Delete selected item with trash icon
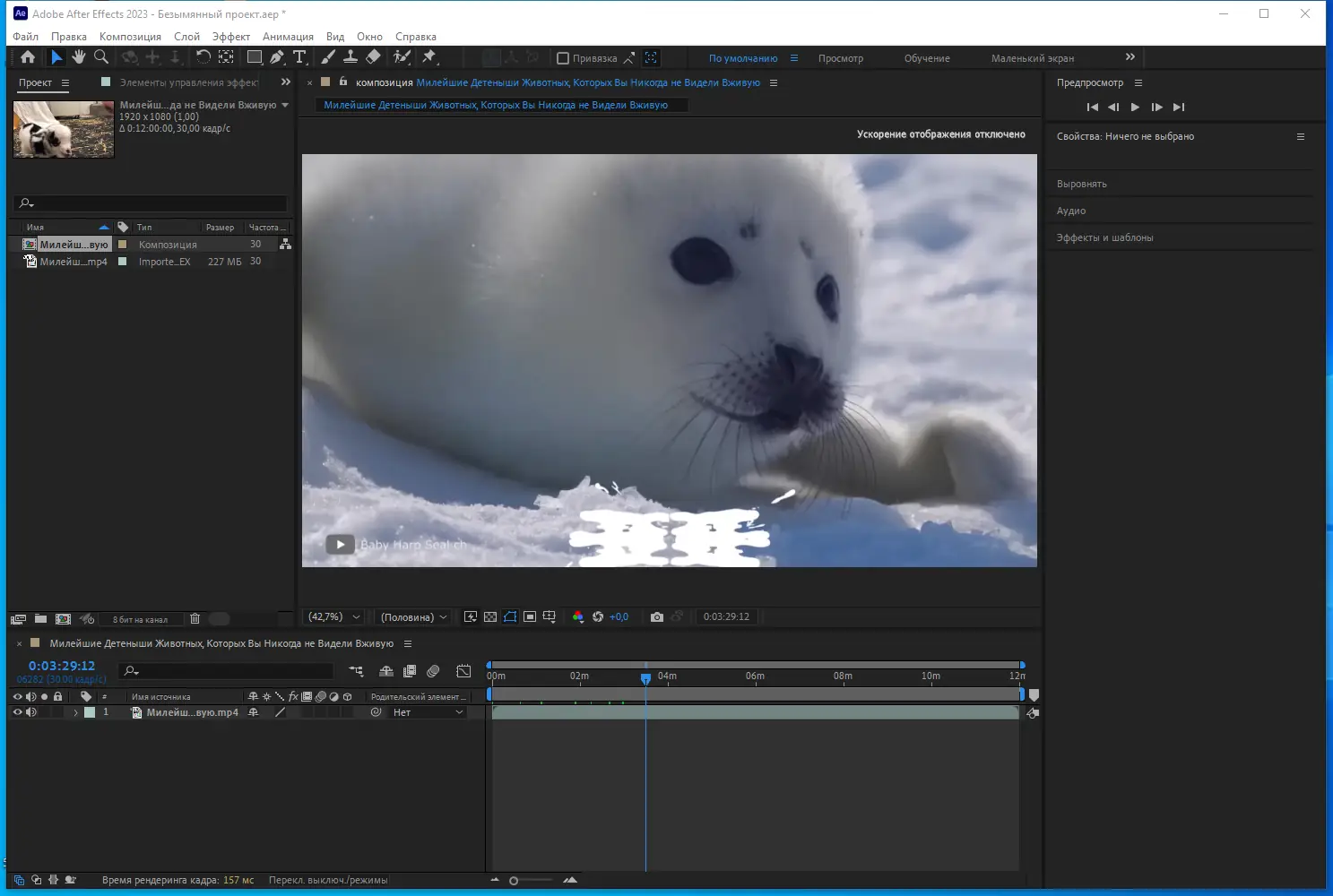The image size is (1333, 896). 195,619
